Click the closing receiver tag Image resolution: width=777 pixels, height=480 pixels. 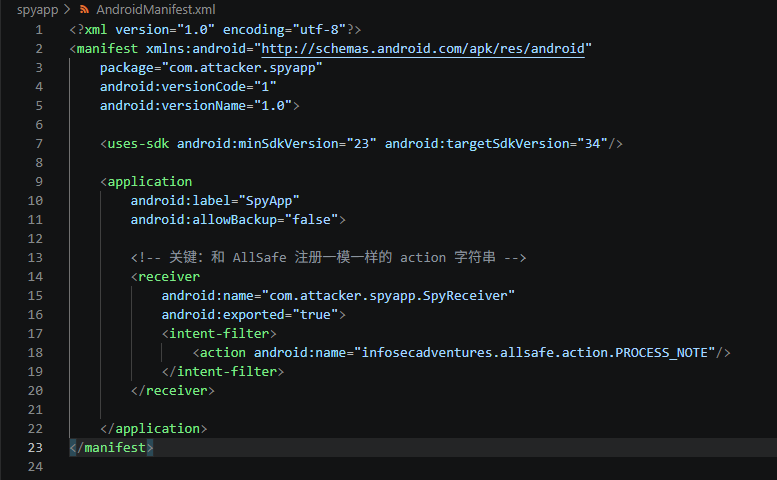173,391
